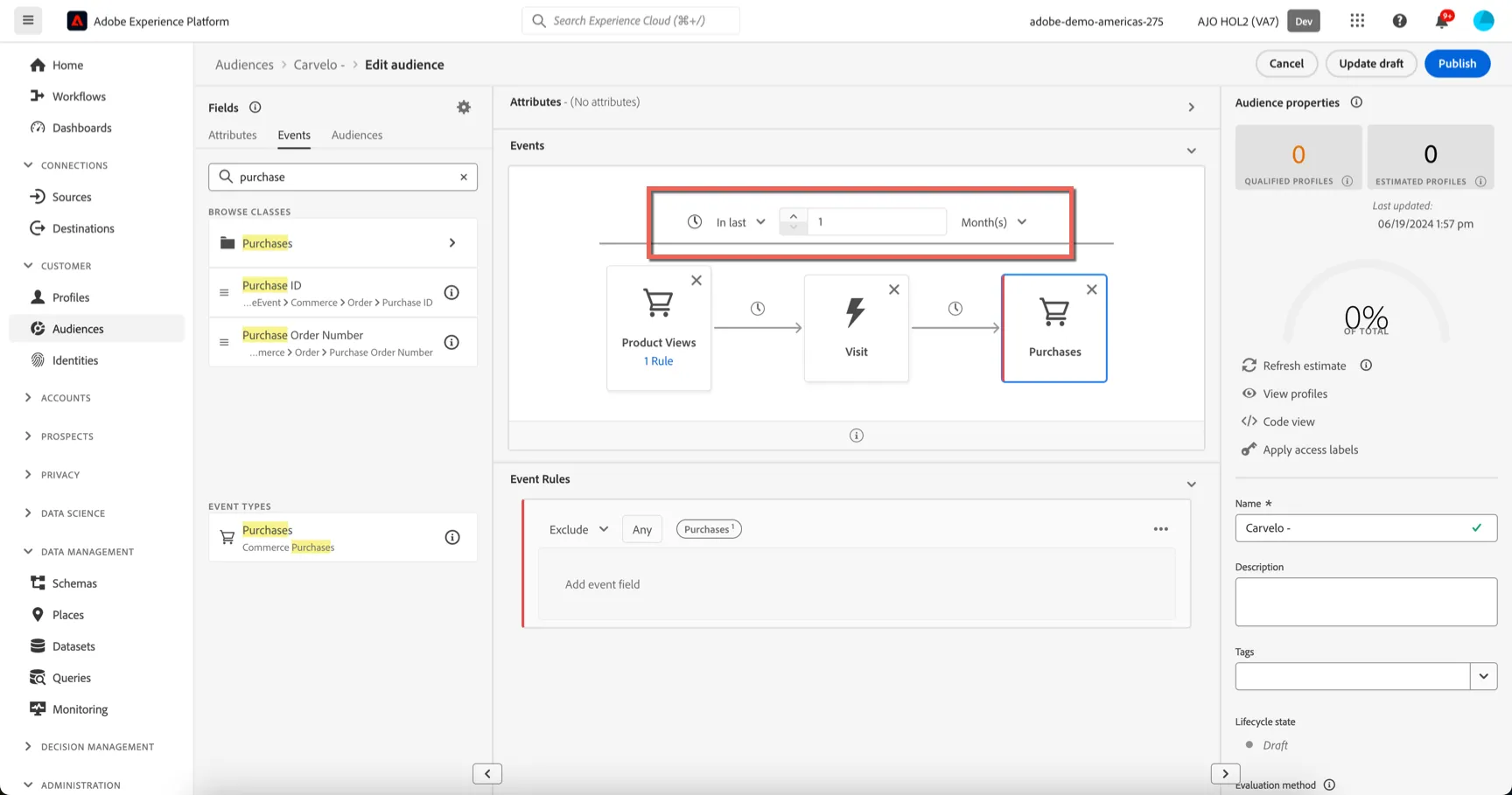
Task: Expand the Attributes section
Action: pos(1192,108)
